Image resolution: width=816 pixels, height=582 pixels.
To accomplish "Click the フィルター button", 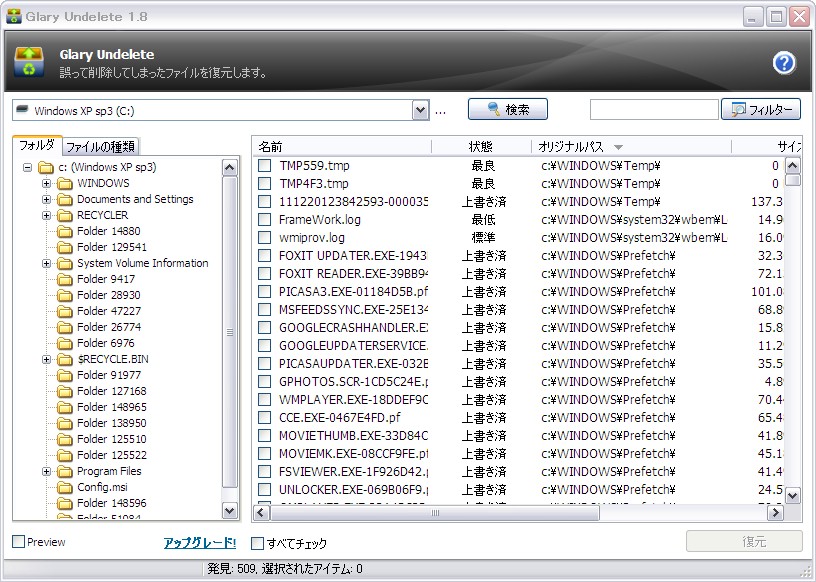I will click(761, 109).
